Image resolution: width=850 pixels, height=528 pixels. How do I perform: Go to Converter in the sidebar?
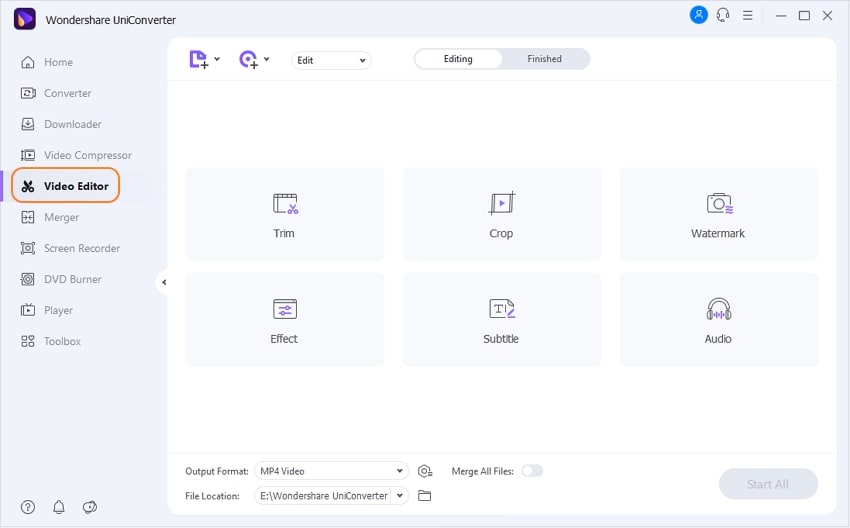tap(56, 93)
